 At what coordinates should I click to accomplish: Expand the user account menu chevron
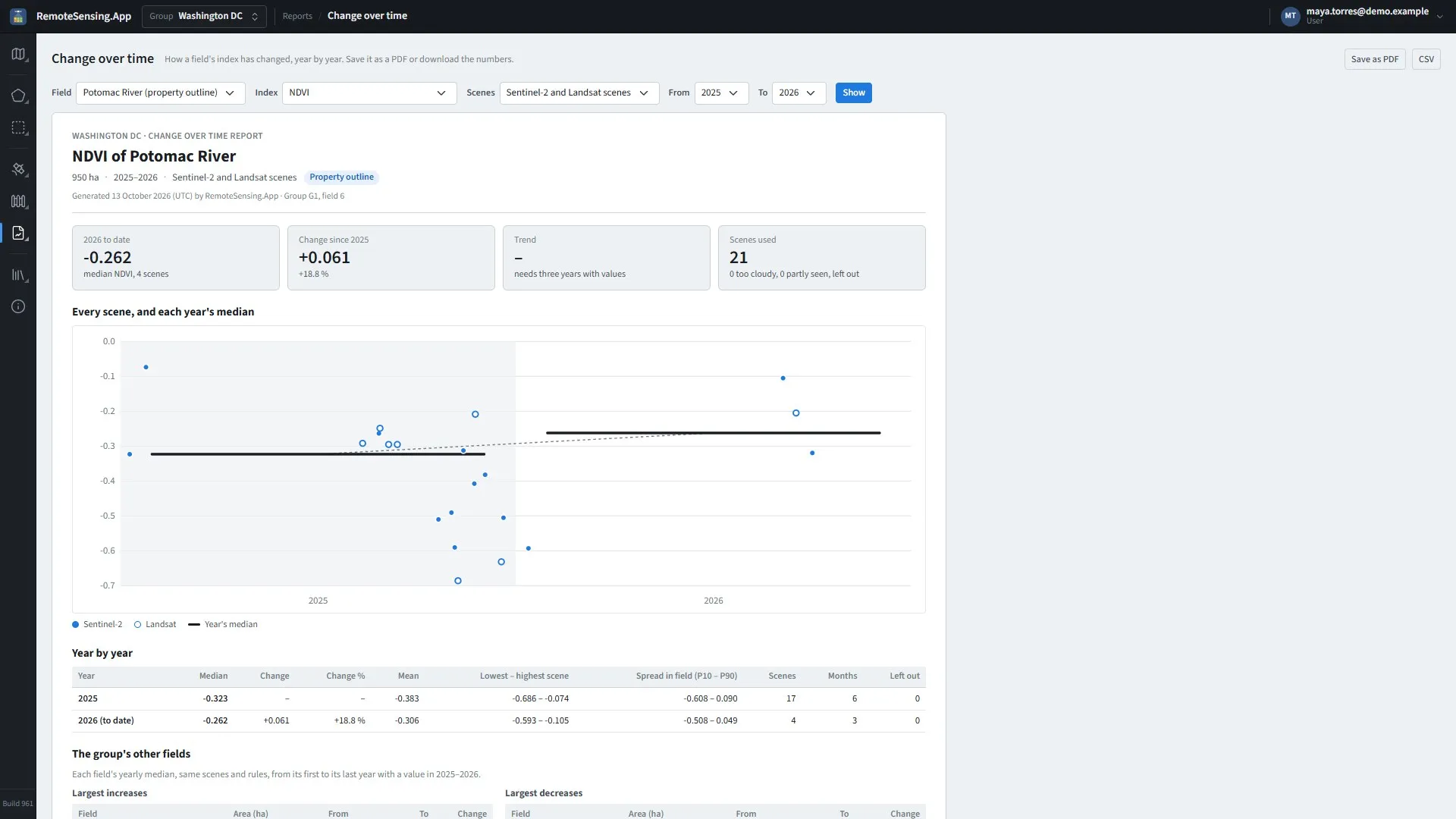point(1439,16)
